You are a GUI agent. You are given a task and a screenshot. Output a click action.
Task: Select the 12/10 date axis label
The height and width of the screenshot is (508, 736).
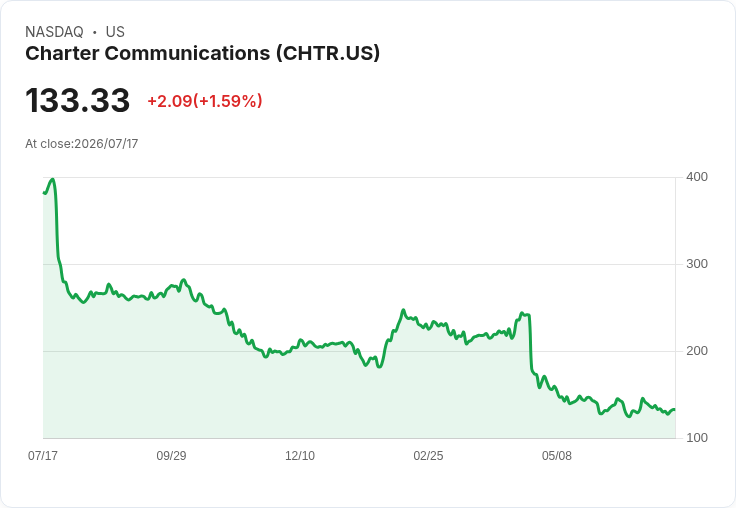click(300, 455)
